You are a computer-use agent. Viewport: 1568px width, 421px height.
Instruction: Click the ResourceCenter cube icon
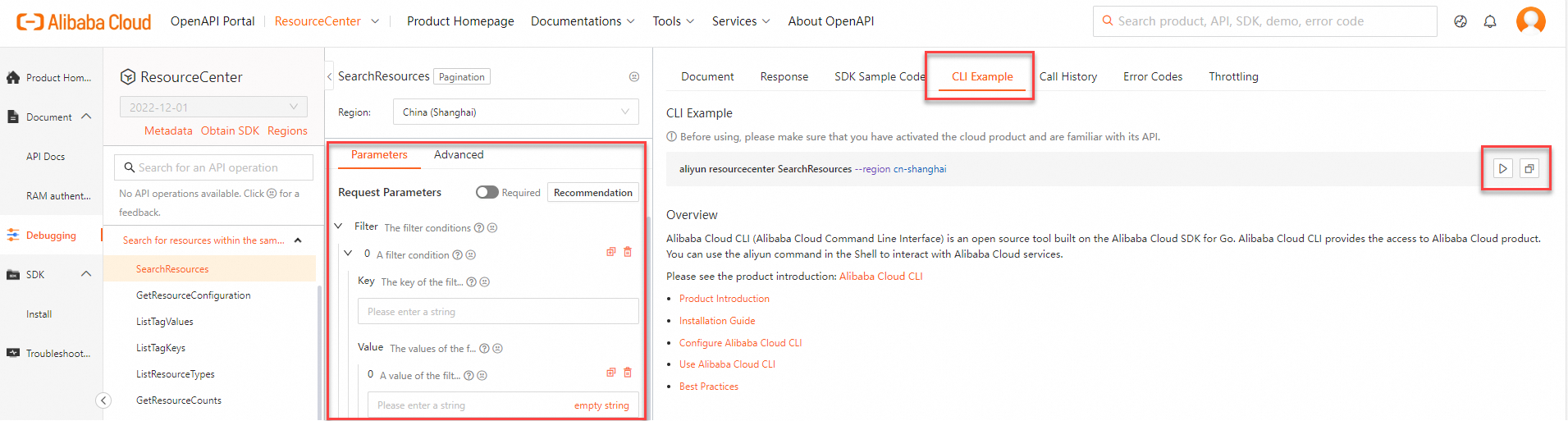128,77
